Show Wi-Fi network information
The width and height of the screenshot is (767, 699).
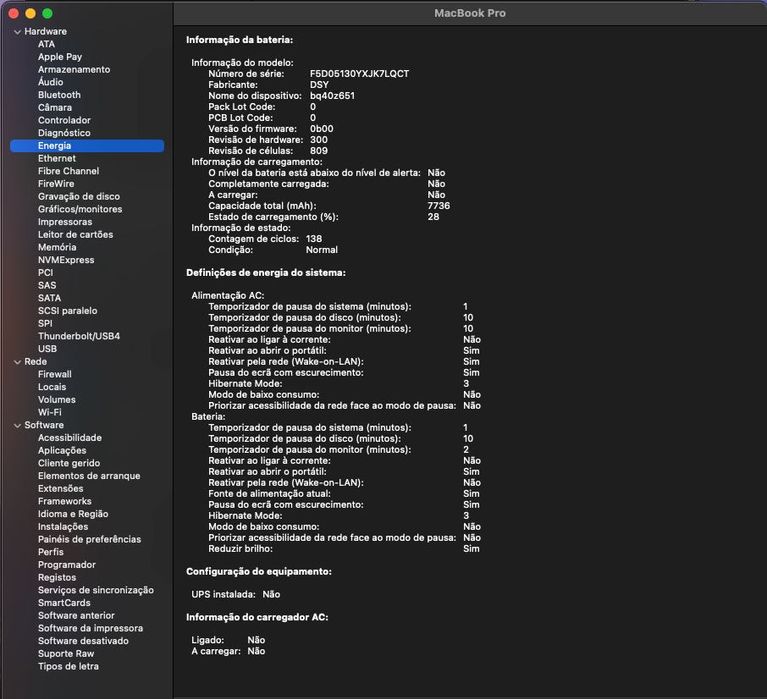click(49, 412)
